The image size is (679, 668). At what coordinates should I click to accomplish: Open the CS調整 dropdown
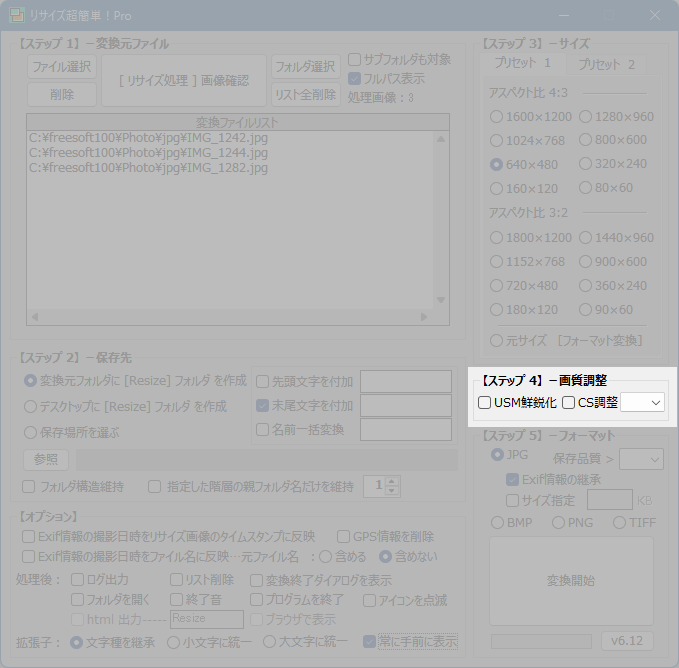coord(643,403)
